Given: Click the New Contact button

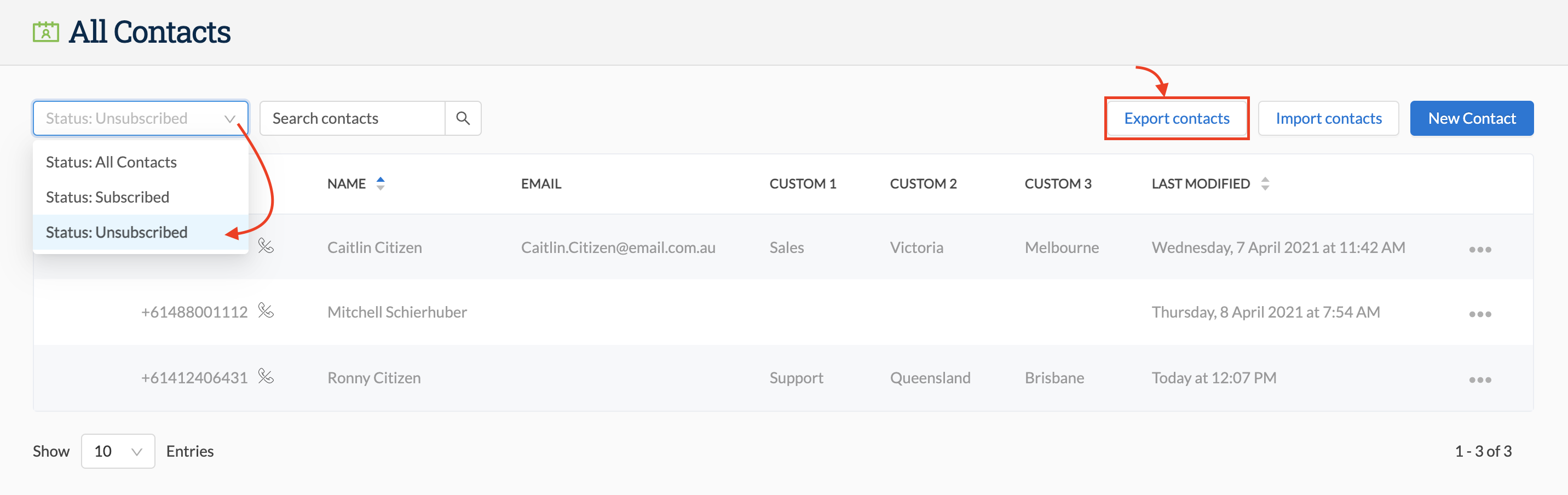Looking at the screenshot, I should tap(1472, 118).
